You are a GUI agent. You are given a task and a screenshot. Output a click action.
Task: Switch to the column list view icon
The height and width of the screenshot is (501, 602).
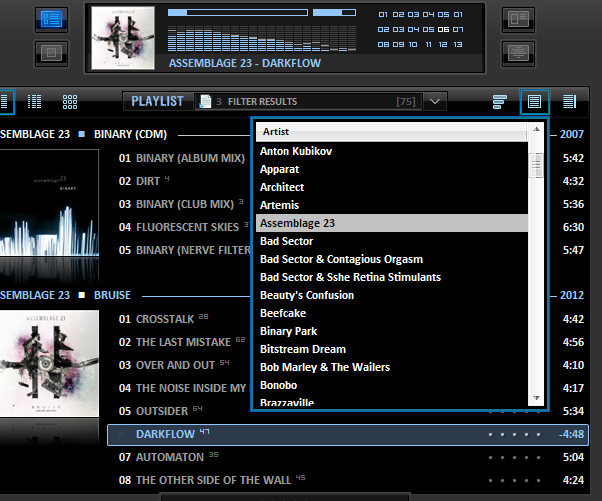(x=35, y=101)
